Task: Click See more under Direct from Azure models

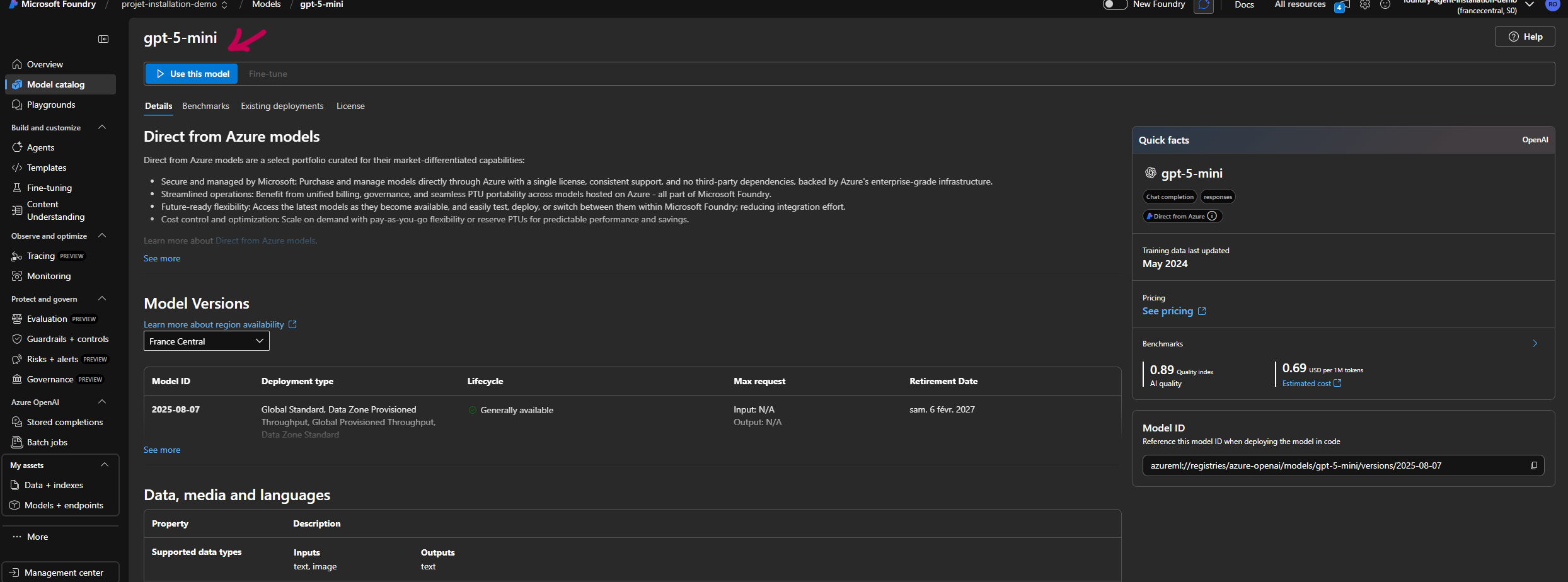Action: coord(162,258)
